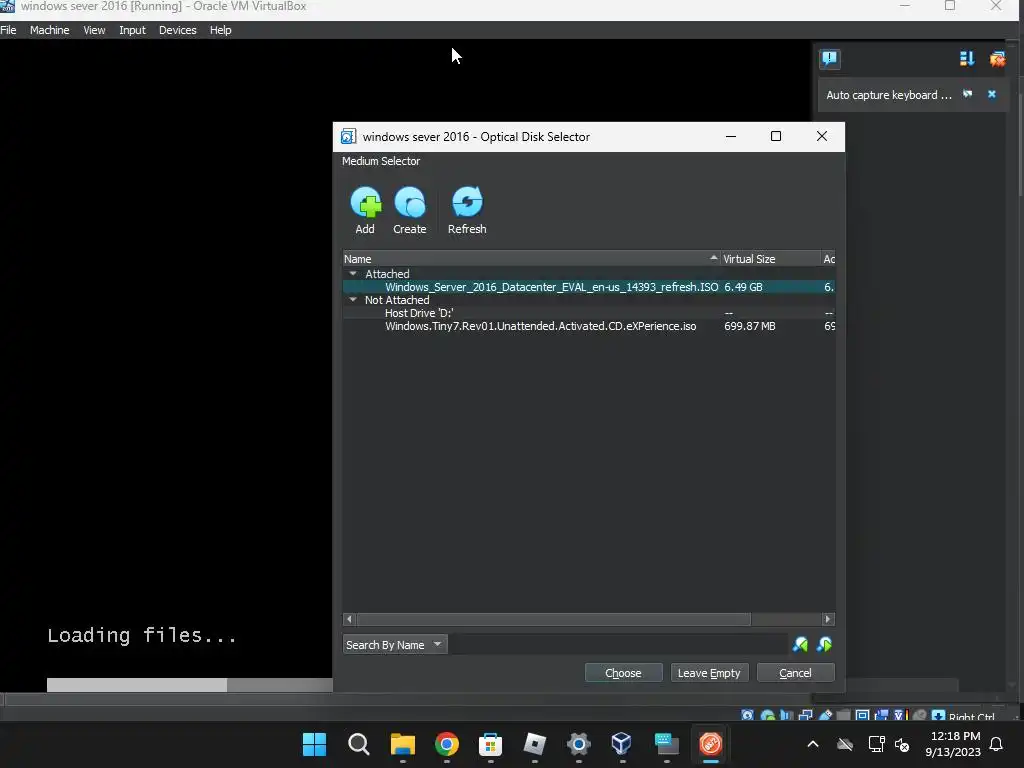Open the View menu
This screenshot has height=768, width=1024.
[94, 30]
